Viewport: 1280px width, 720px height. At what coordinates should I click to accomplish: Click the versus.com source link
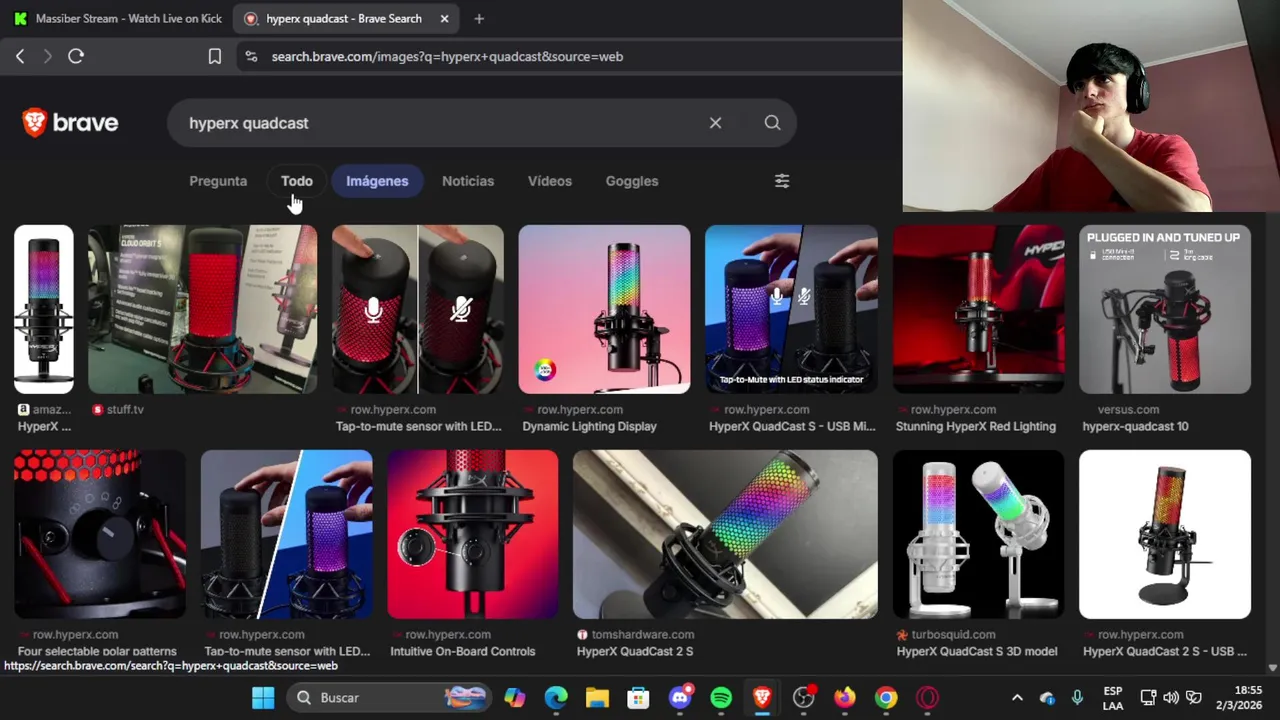[x=1128, y=409]
